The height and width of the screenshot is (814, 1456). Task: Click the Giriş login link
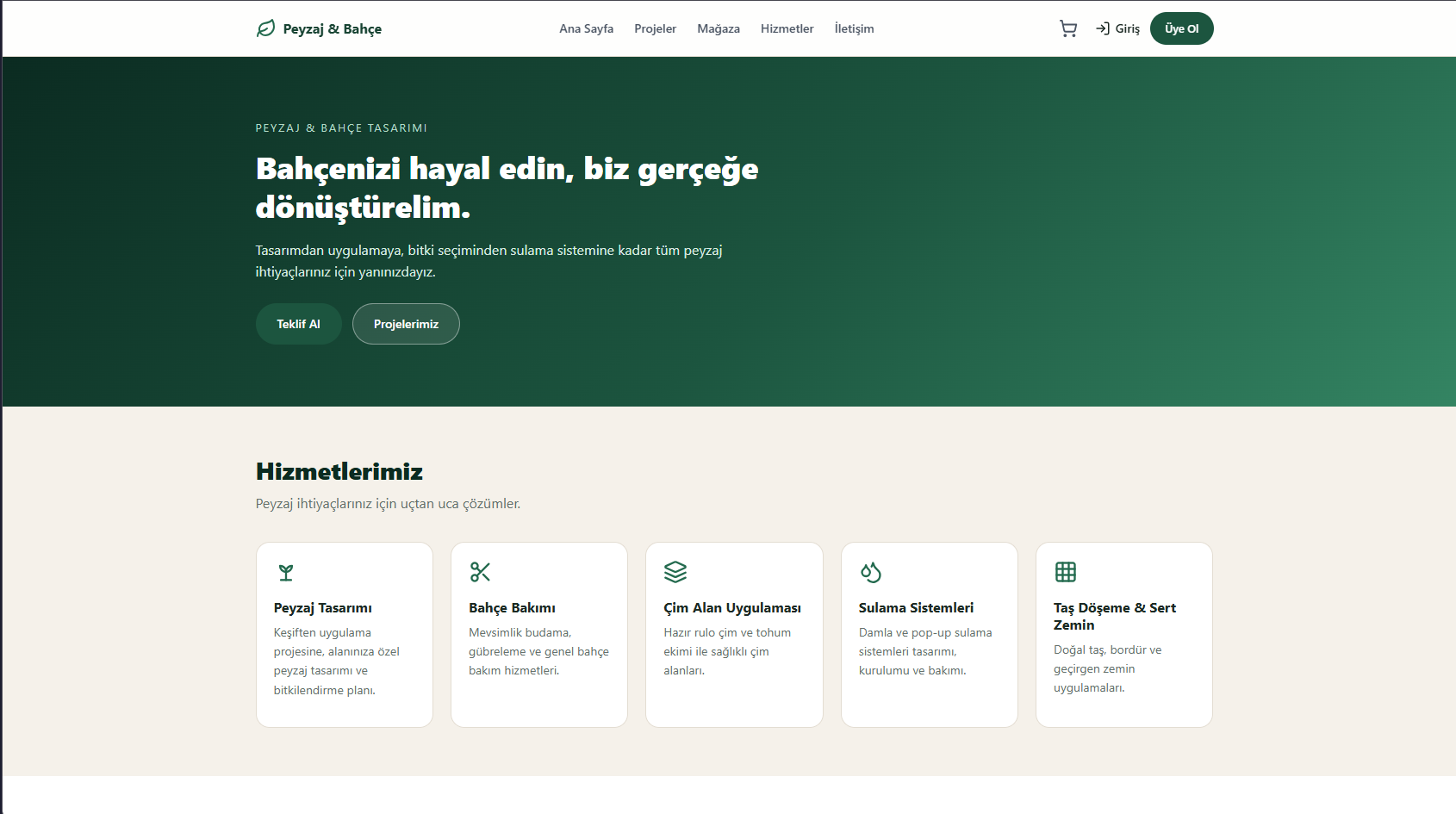pos(1117,28)
